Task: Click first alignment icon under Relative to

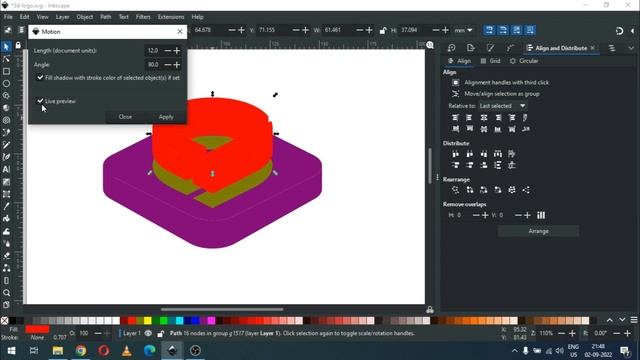Action: pyautogui.click(x=456, y=118)
